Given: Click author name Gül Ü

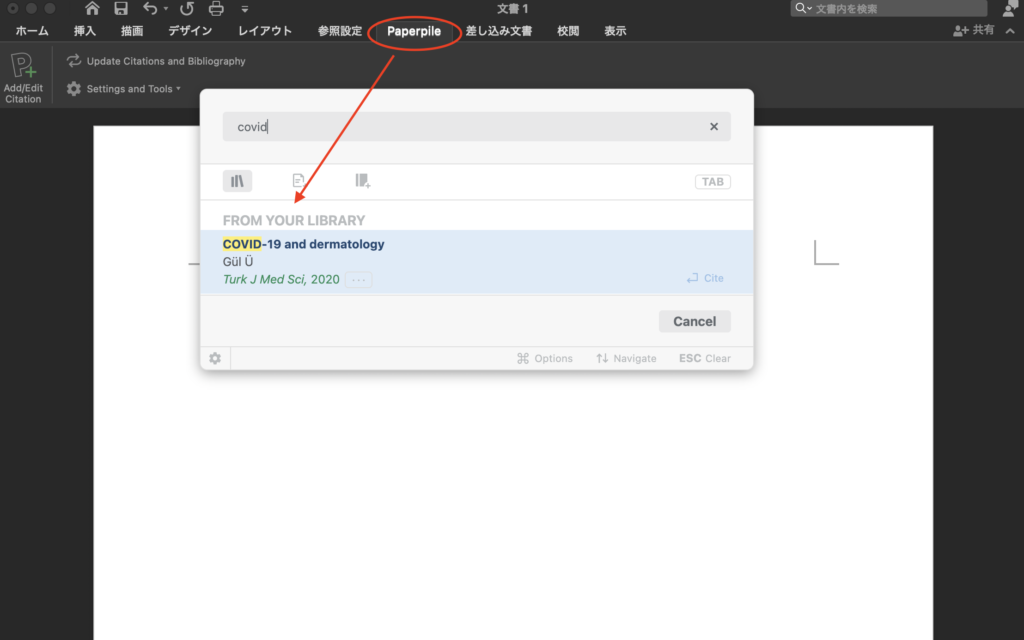Looking at the screenshot, I should point(238,261).
